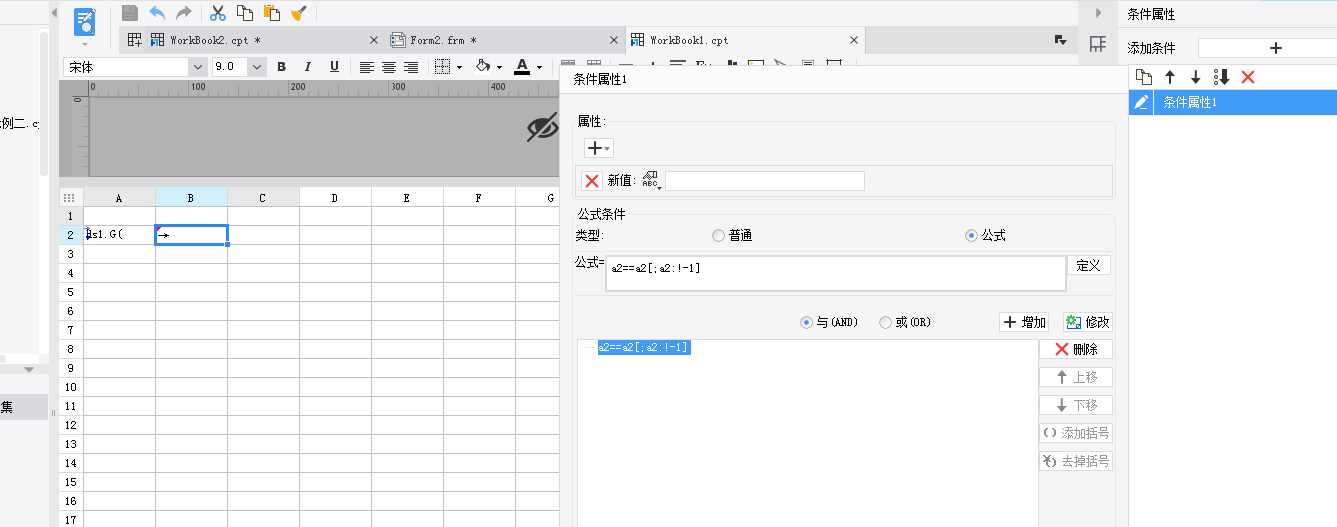The image size is (1337, 527).
Task: Toggle Bold formatting
Action: click(x=281, y=67)
